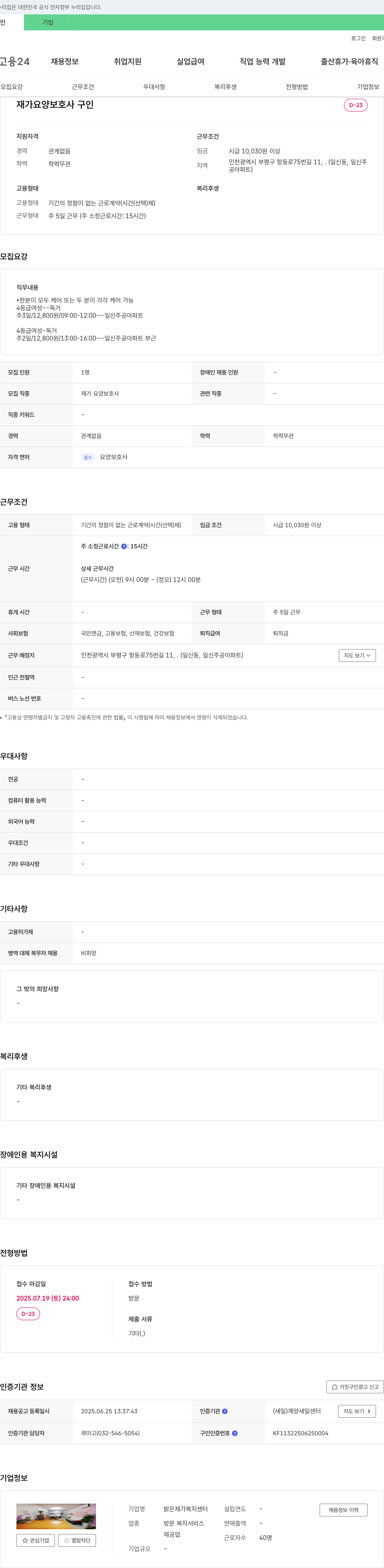Click the (새일)계양새일센터 text
Viewport: 384px width, 1568px height.
coord(297,1411)
